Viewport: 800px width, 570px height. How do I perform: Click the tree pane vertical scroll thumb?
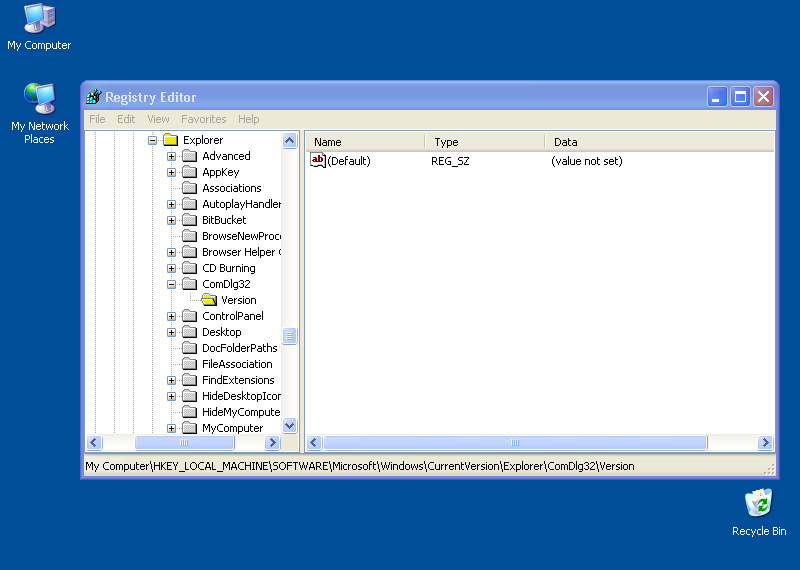289,336
